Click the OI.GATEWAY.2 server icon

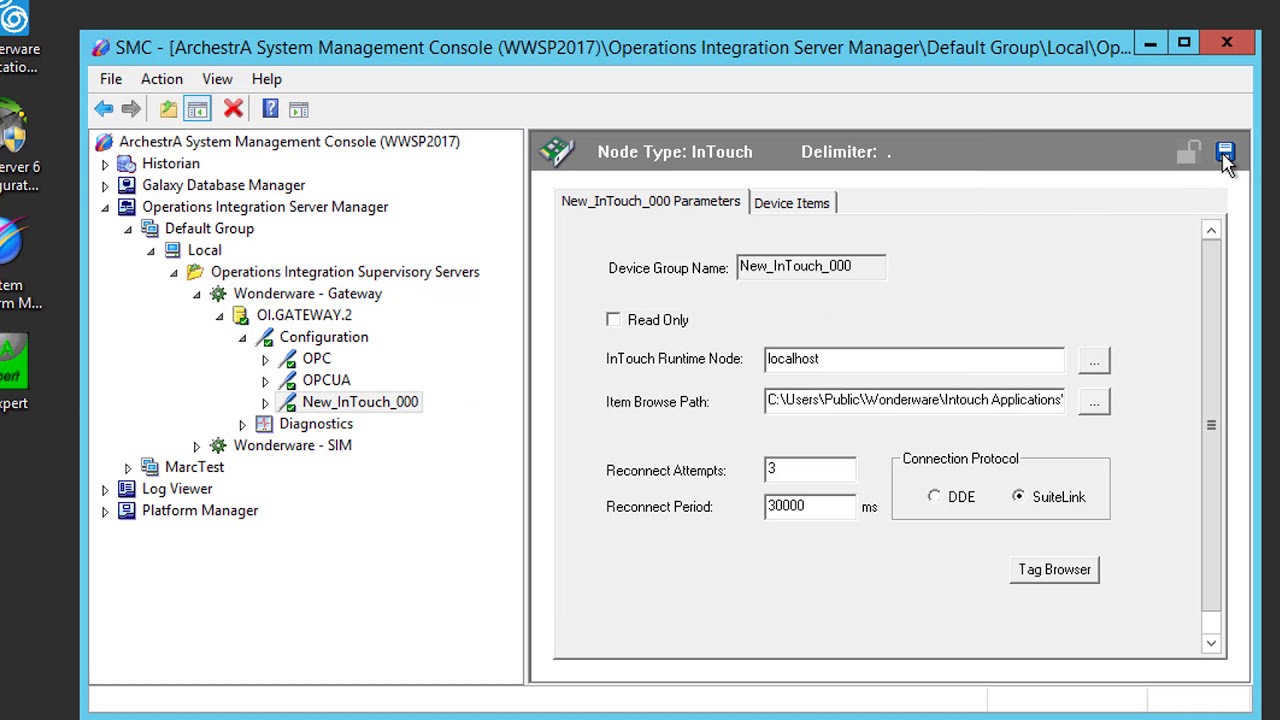point(241,315)
